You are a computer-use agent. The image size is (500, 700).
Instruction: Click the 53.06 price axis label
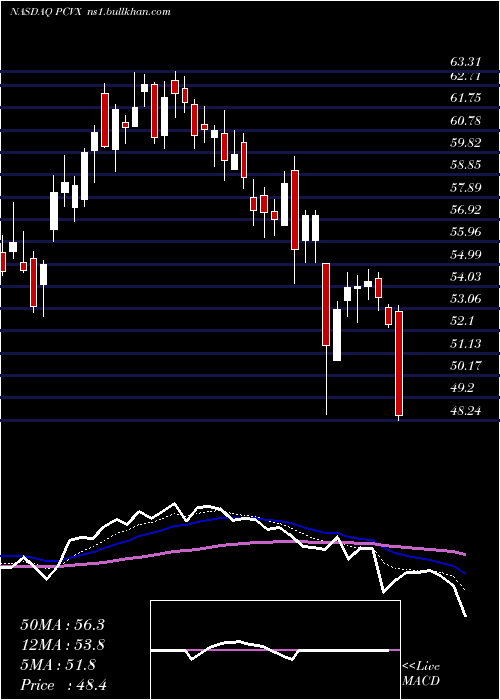coord(466,299)
